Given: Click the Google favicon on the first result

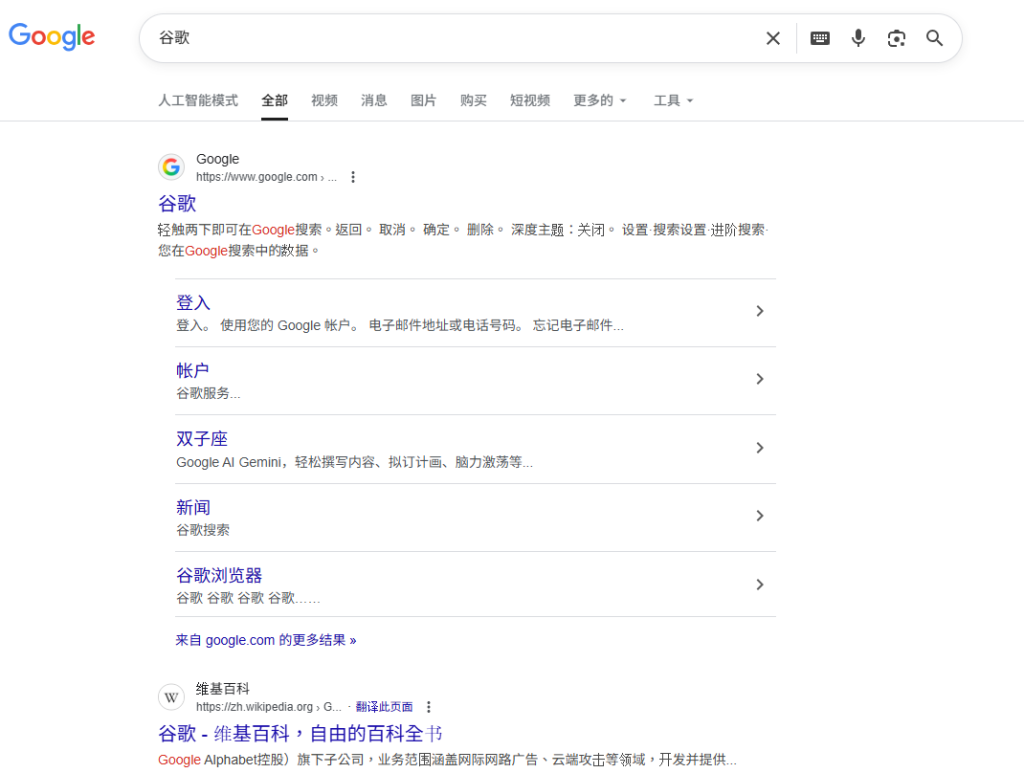Looking at the screenshot, I should point(171,167).
